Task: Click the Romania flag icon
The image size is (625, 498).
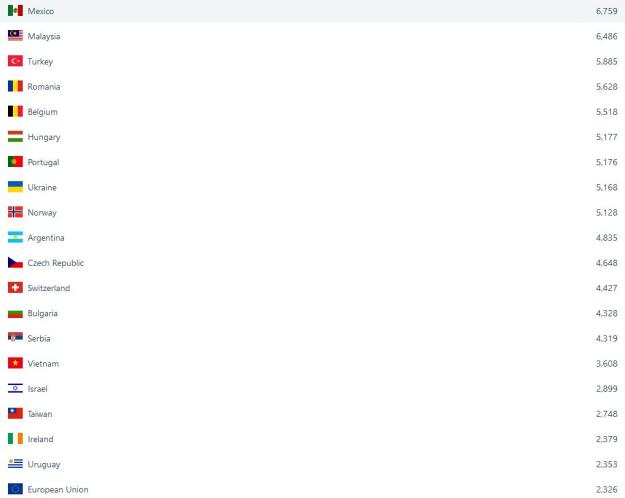Action: pos(15,86)
